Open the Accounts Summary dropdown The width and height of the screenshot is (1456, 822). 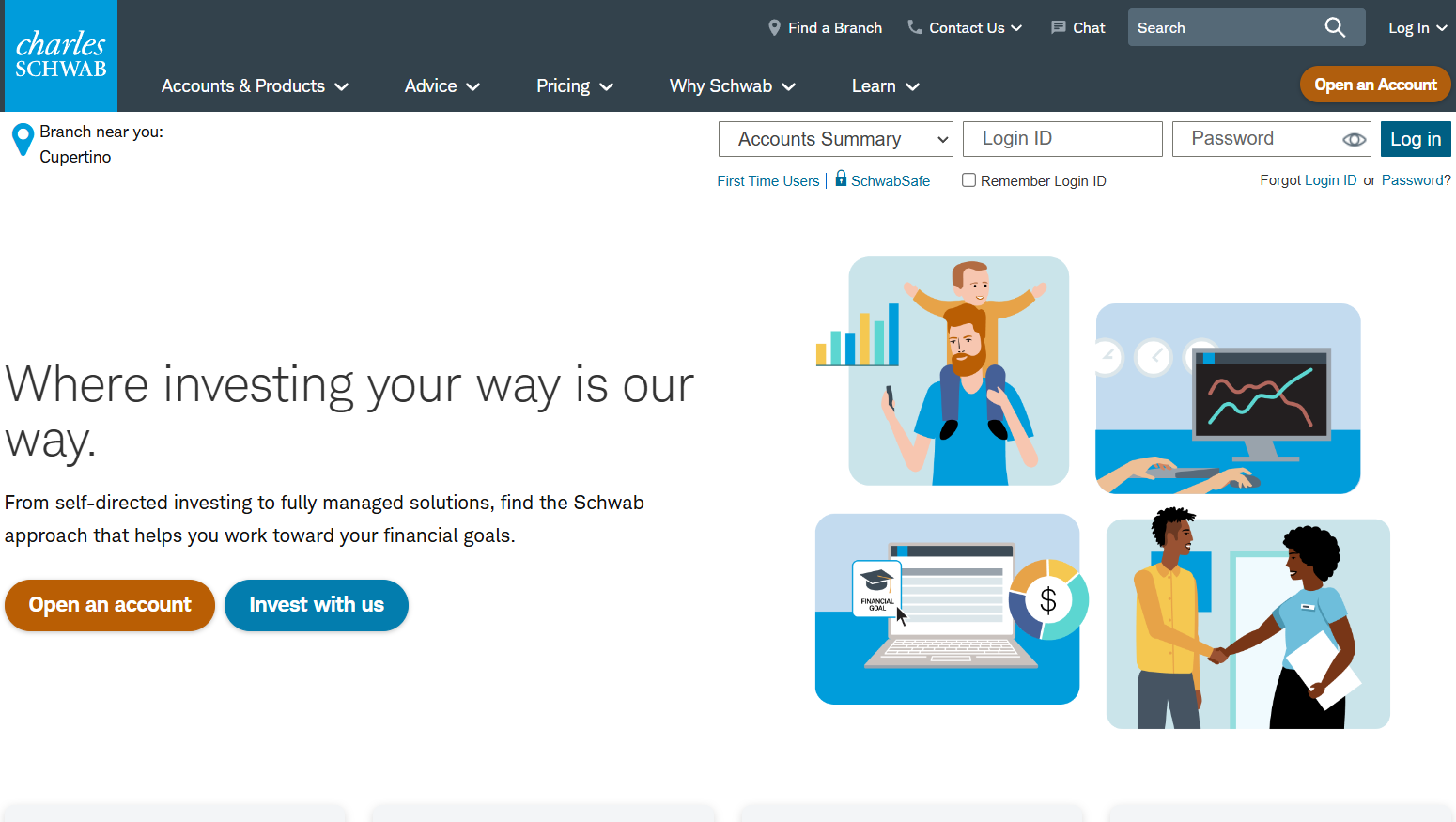click(835, 139)
